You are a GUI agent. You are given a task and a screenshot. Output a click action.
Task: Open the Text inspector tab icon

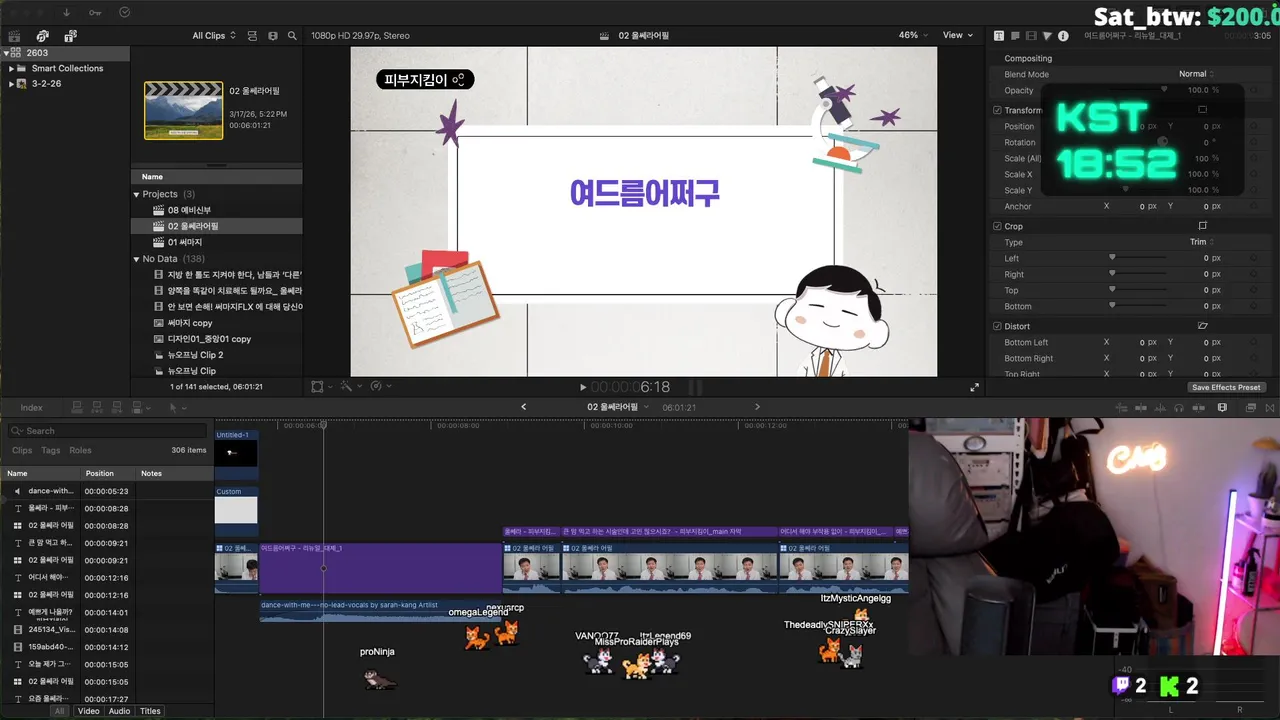999,36
